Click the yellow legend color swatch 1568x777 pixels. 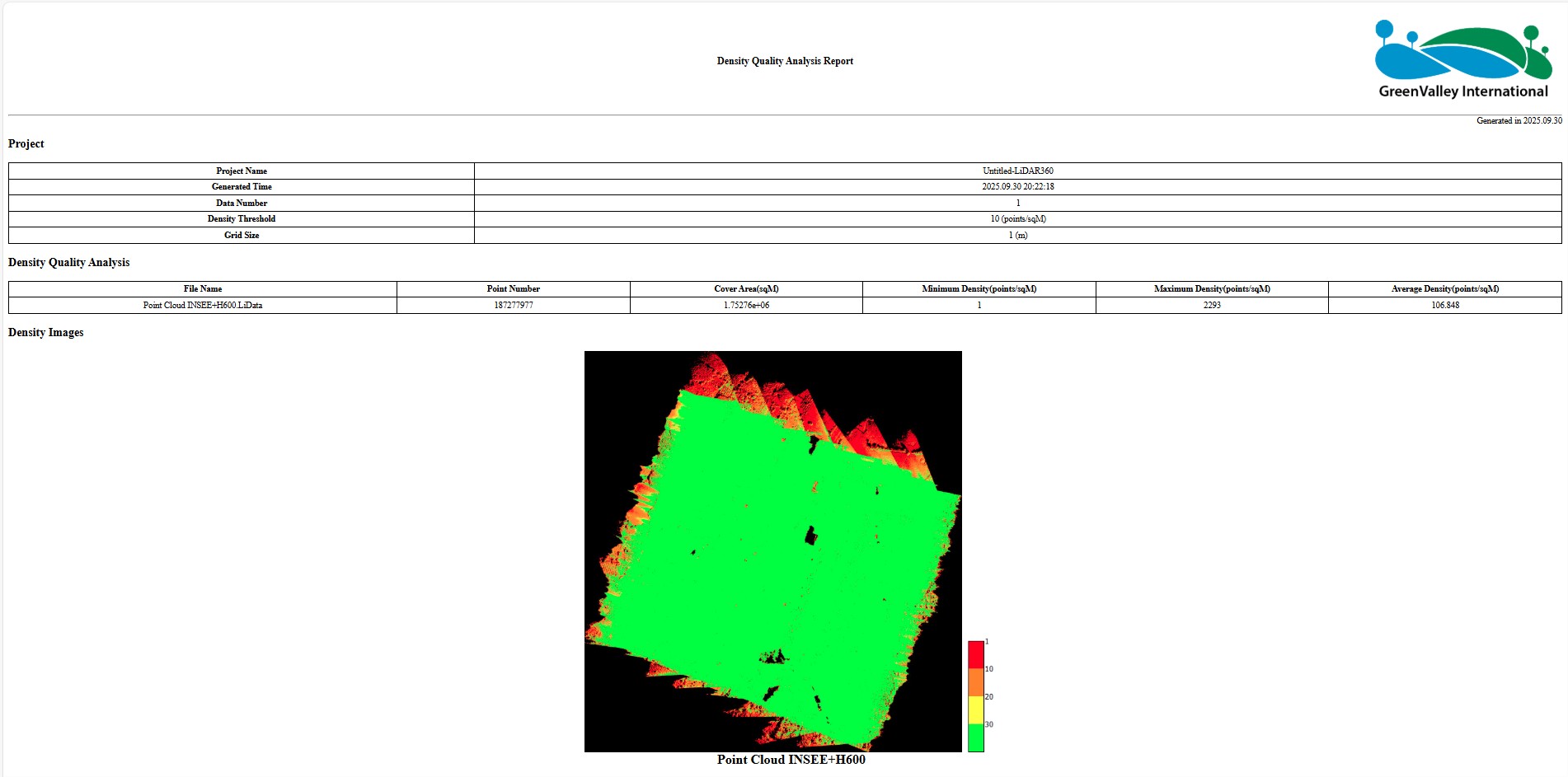coord(976,710)
